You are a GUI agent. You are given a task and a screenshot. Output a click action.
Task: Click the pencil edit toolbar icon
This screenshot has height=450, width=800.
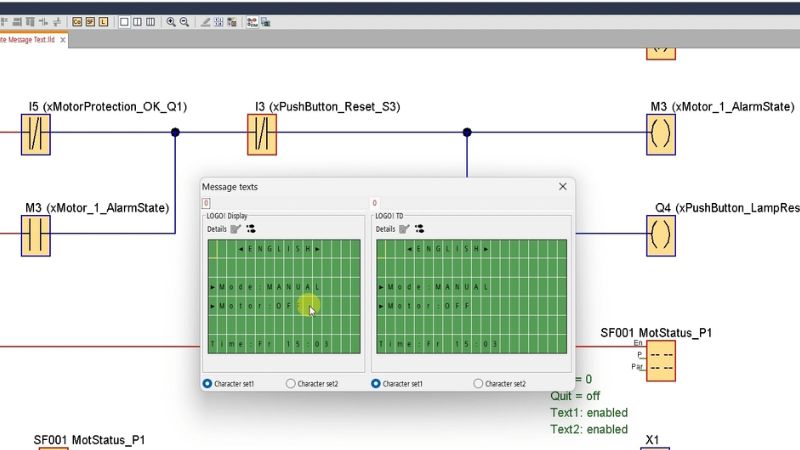pyautogui.click(x=205, y=22)
